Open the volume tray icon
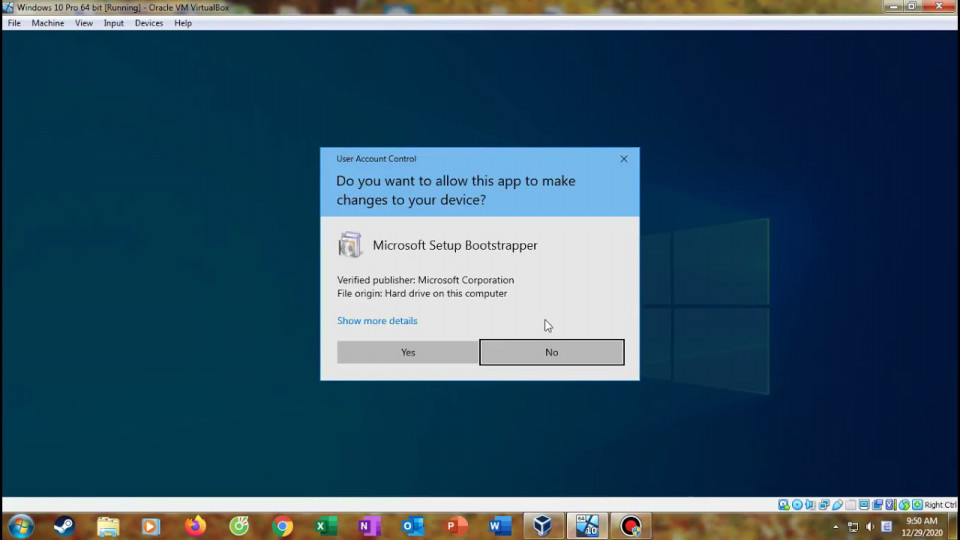960x540 pixels. point(870,527)
